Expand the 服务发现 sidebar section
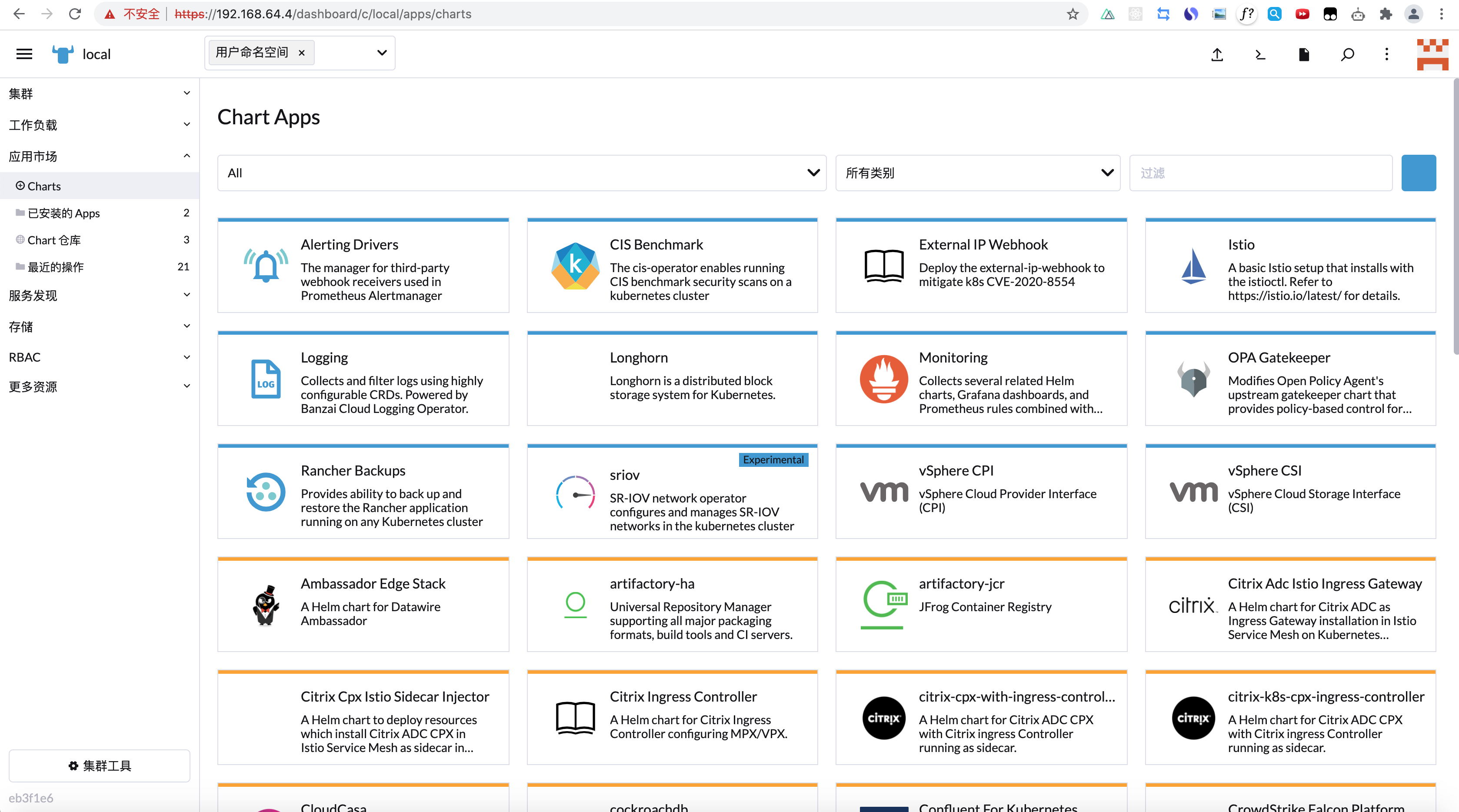The height and width of the screenshot is (812, 1459). point(99,295)
